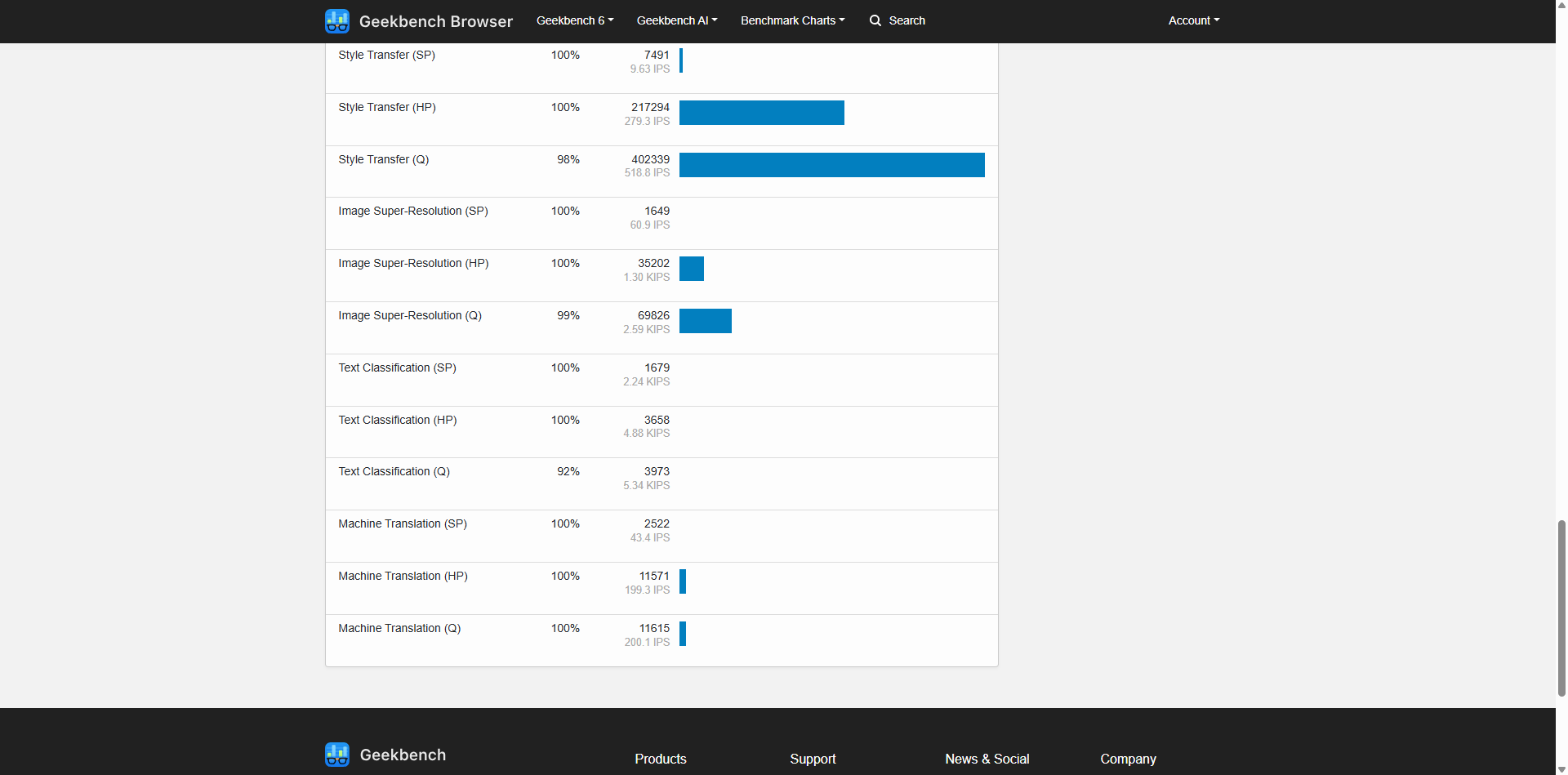Click the Text Classification (SP) row label
The width and height of the screenshot is (1568, 775).
(x=397, y=367)
